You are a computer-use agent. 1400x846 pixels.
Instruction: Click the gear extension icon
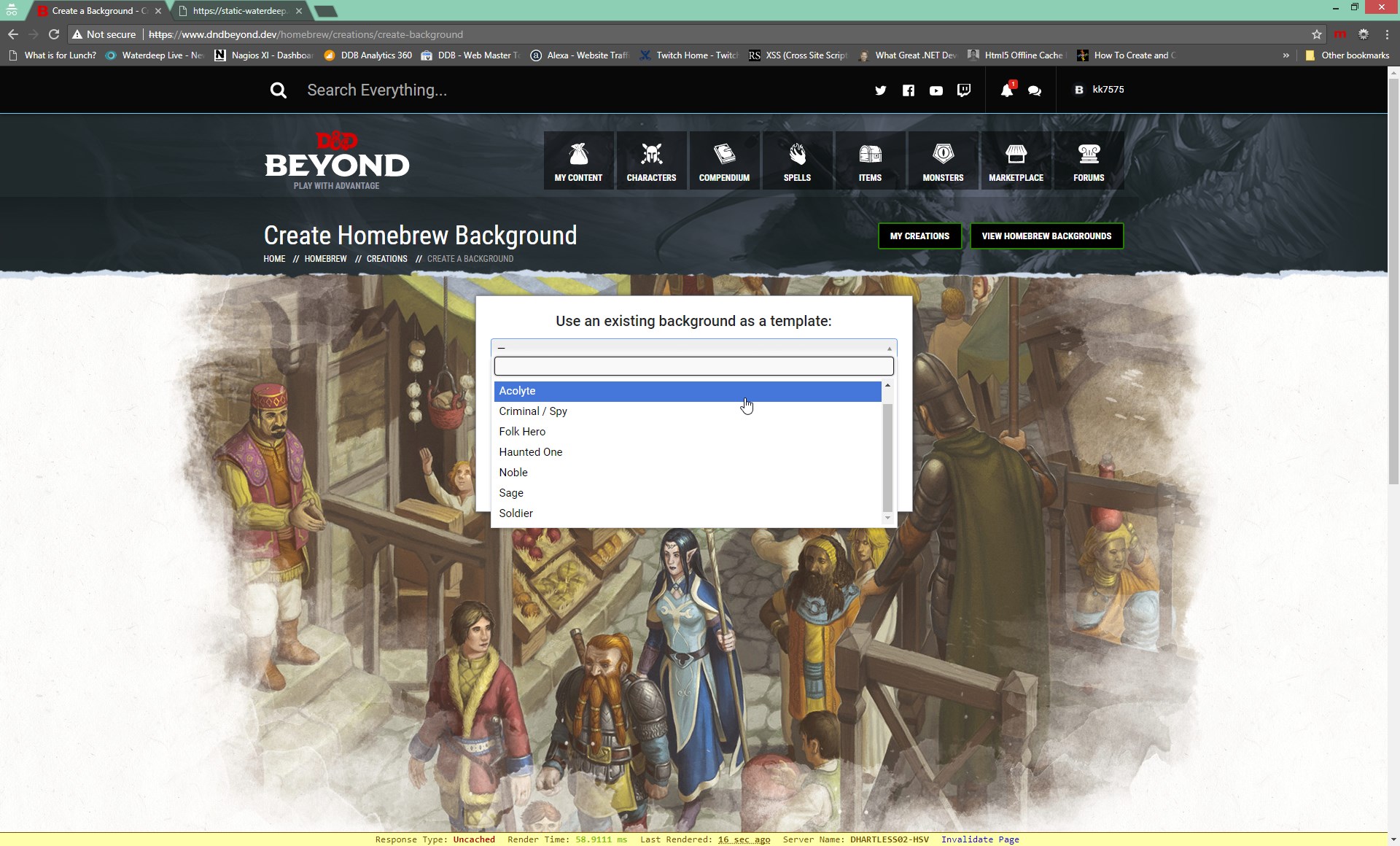click(x=1363, y=34)
